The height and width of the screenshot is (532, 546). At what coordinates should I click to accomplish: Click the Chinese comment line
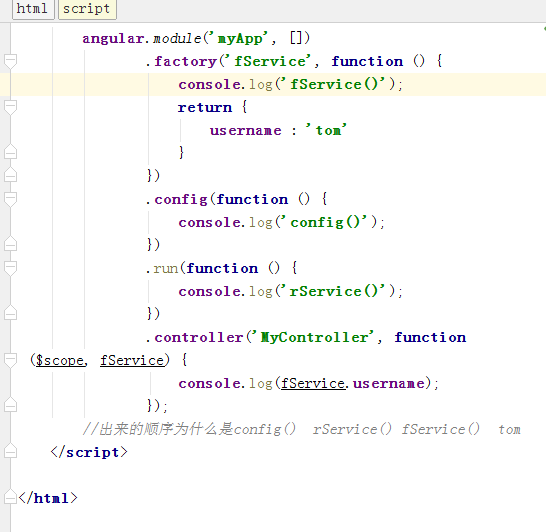(302, 429)
